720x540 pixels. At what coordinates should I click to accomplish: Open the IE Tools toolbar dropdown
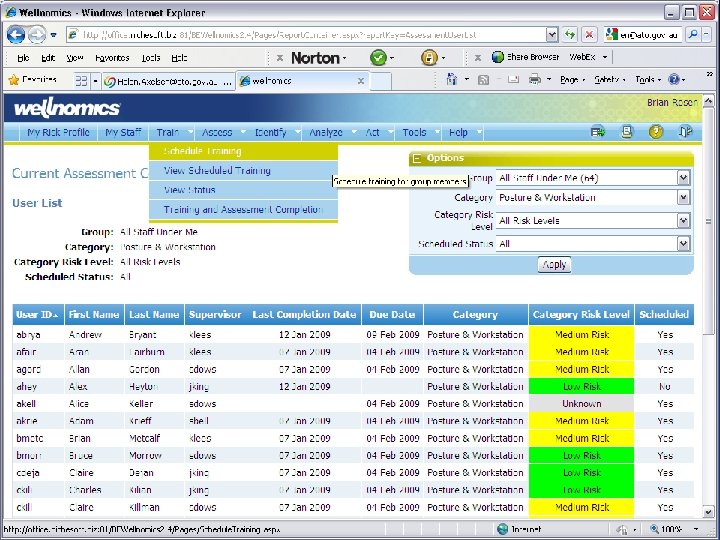(x=648, y=80)
